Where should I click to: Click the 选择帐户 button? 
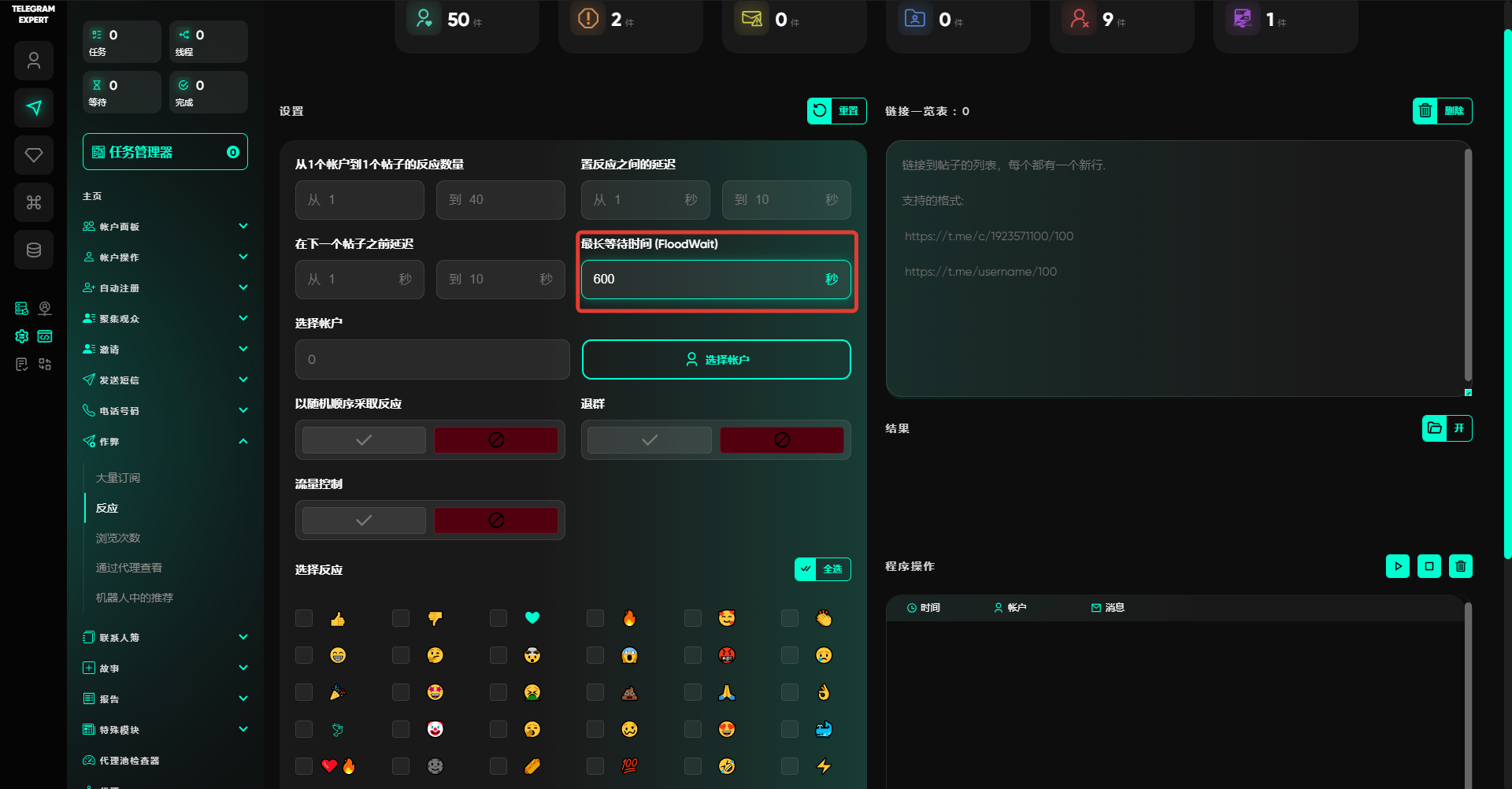click(x=716, y=360)
